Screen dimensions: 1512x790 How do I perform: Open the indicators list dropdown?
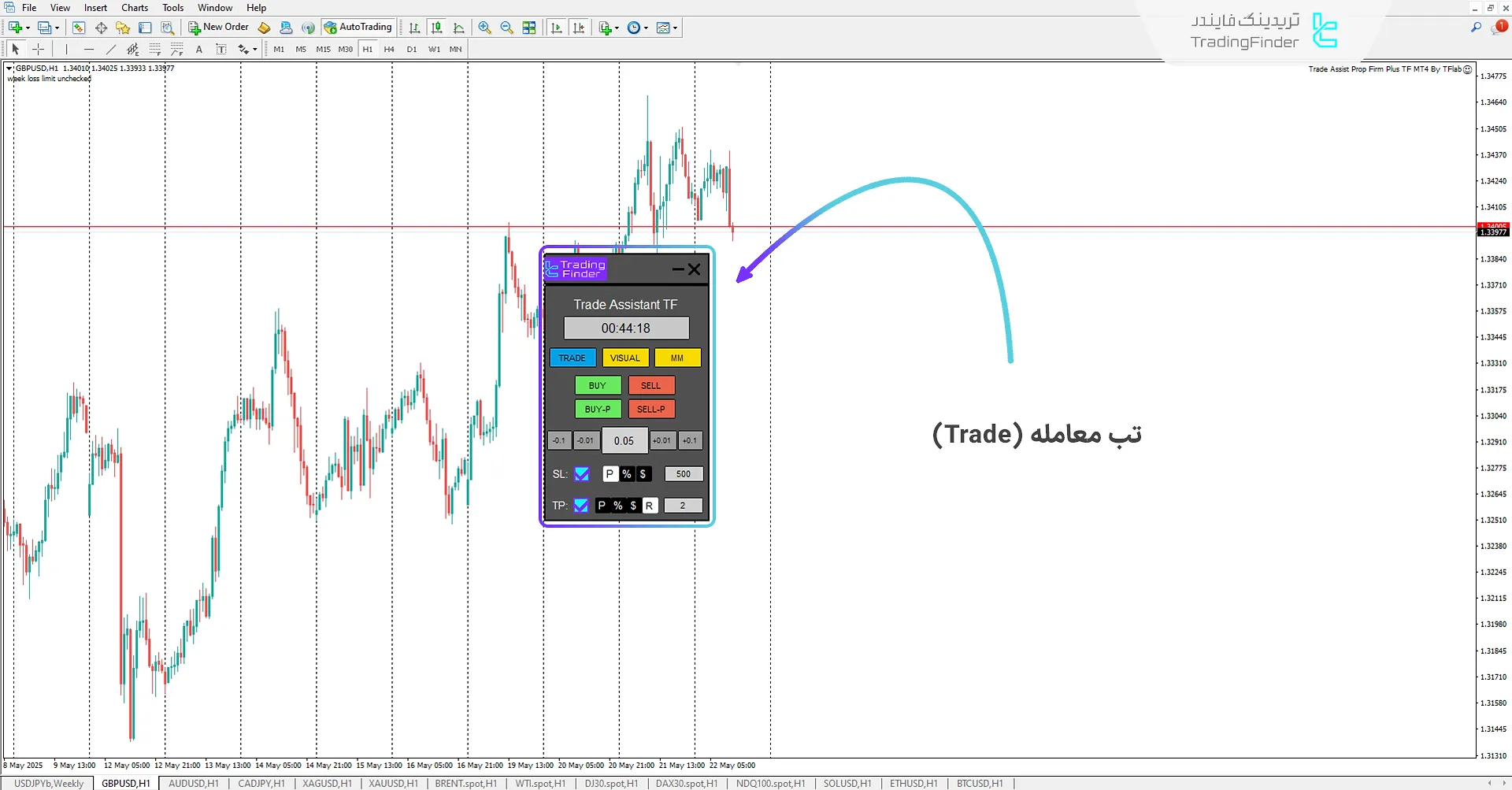[609, 28]
